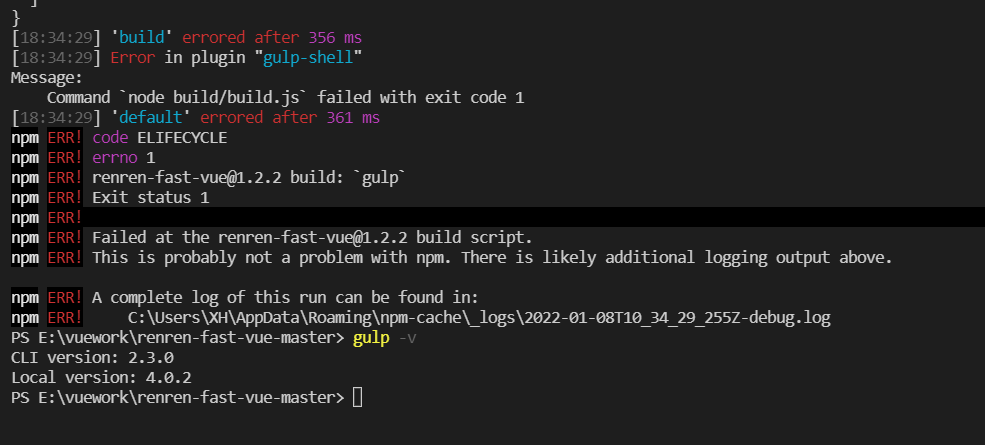Click the ELIFECYCLE error code

coord(182,138)
